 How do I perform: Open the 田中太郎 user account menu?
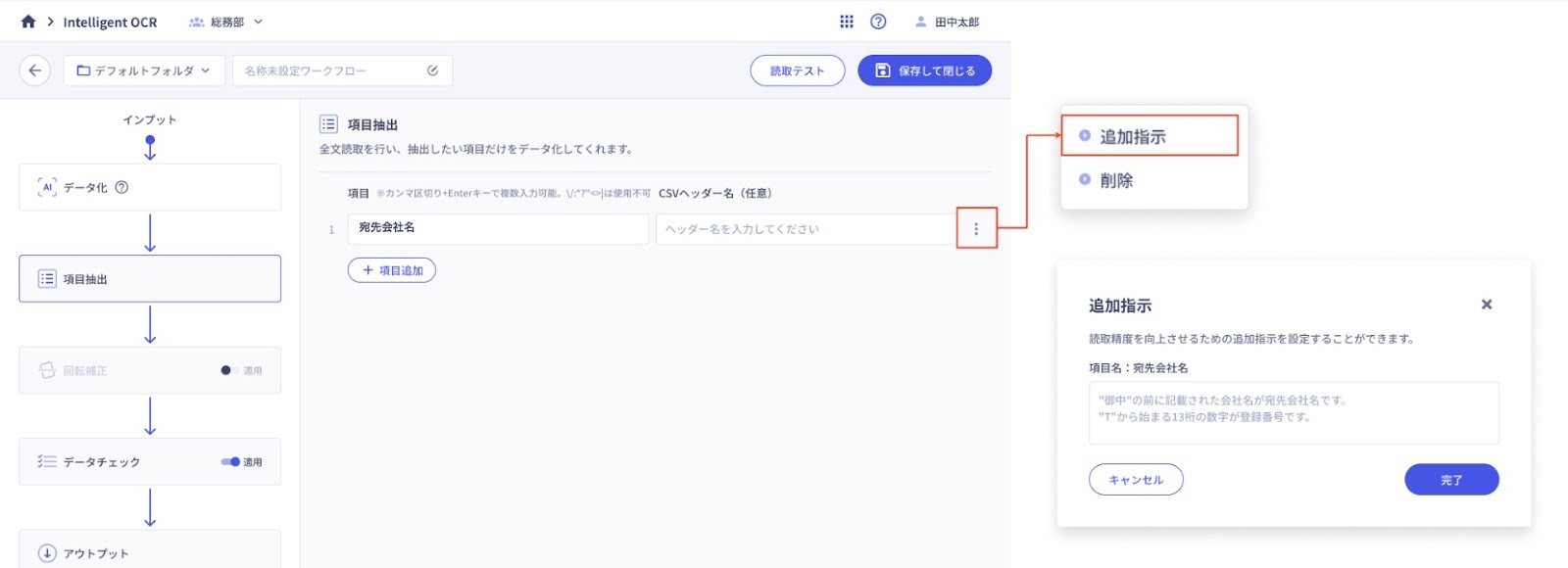coord(947,22)
